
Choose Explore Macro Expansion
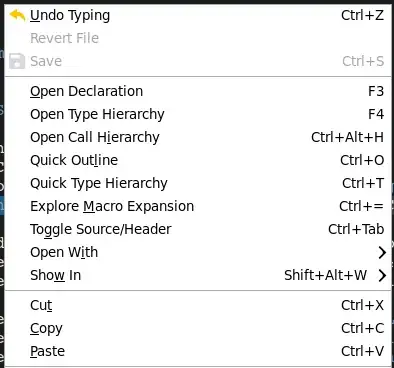point(198,206)
